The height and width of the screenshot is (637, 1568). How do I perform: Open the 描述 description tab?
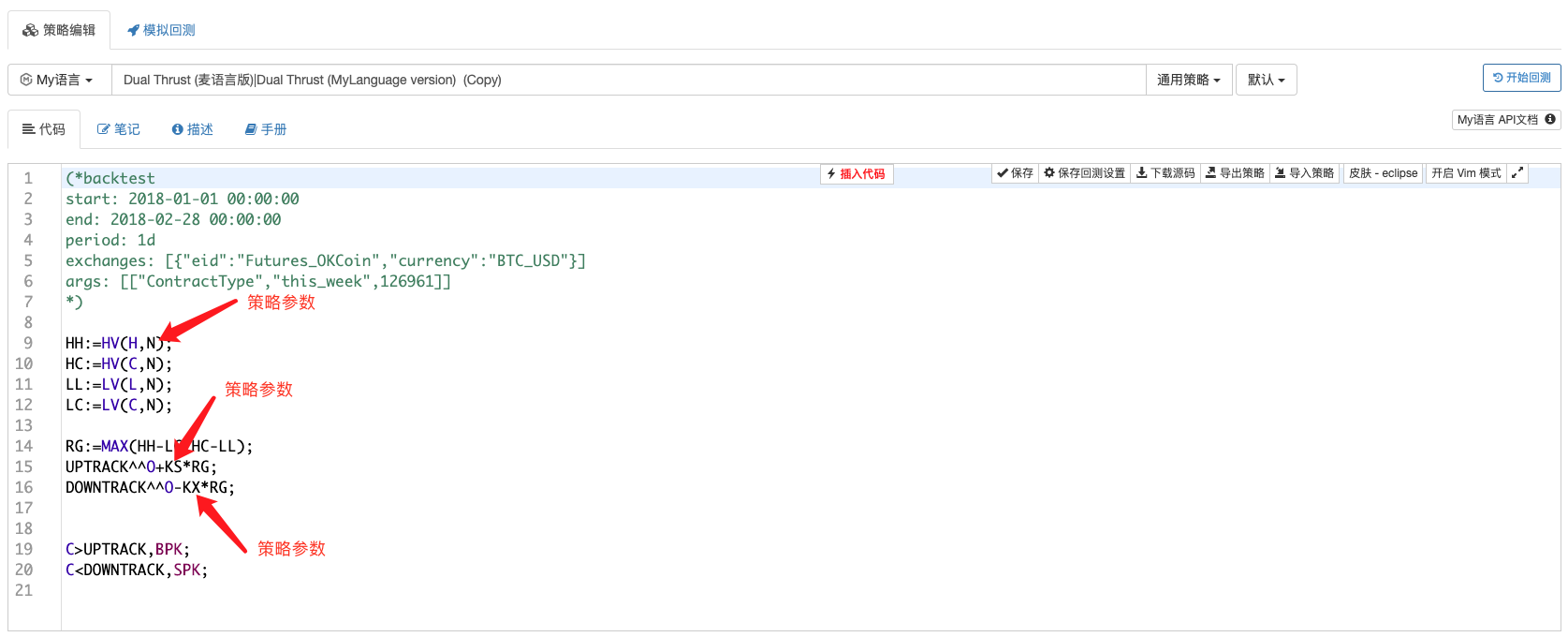192,129
